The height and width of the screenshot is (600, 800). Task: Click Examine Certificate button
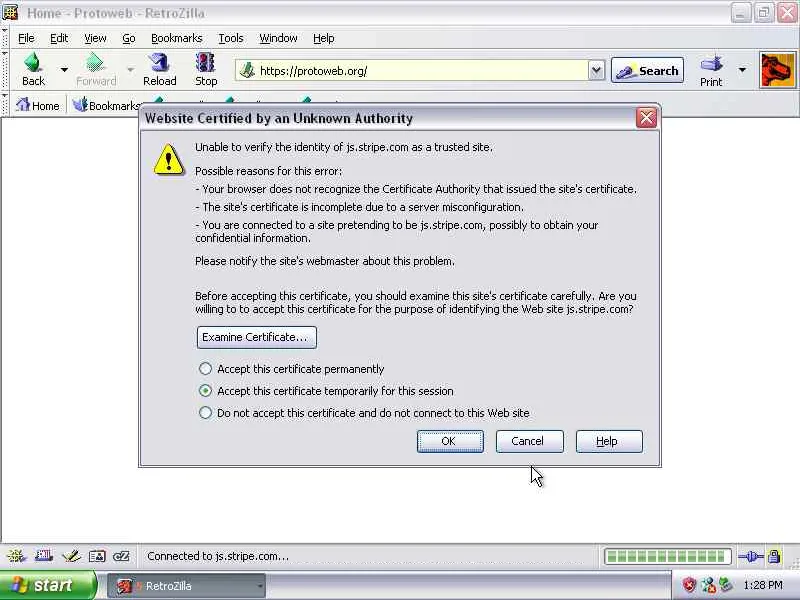(257, 337)
